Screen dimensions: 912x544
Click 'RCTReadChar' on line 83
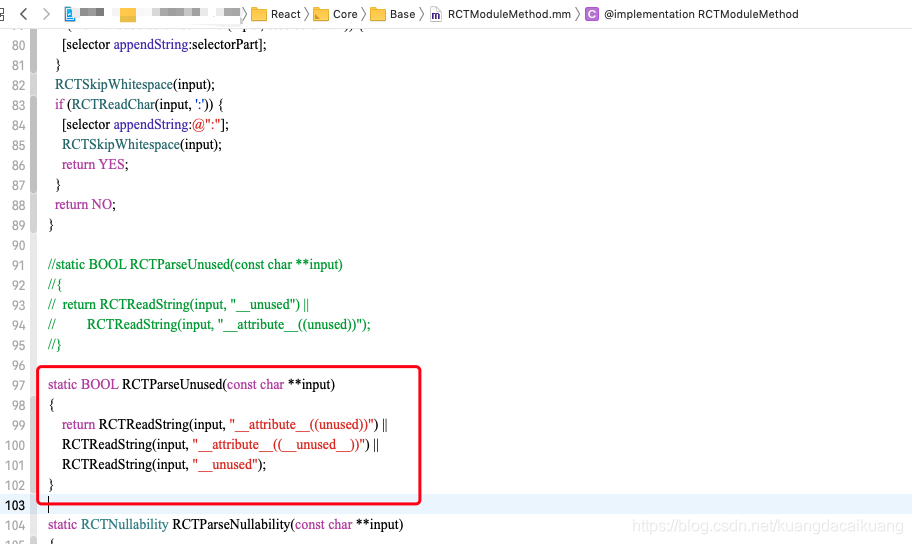pyautogui.click(x=113, y=105)
